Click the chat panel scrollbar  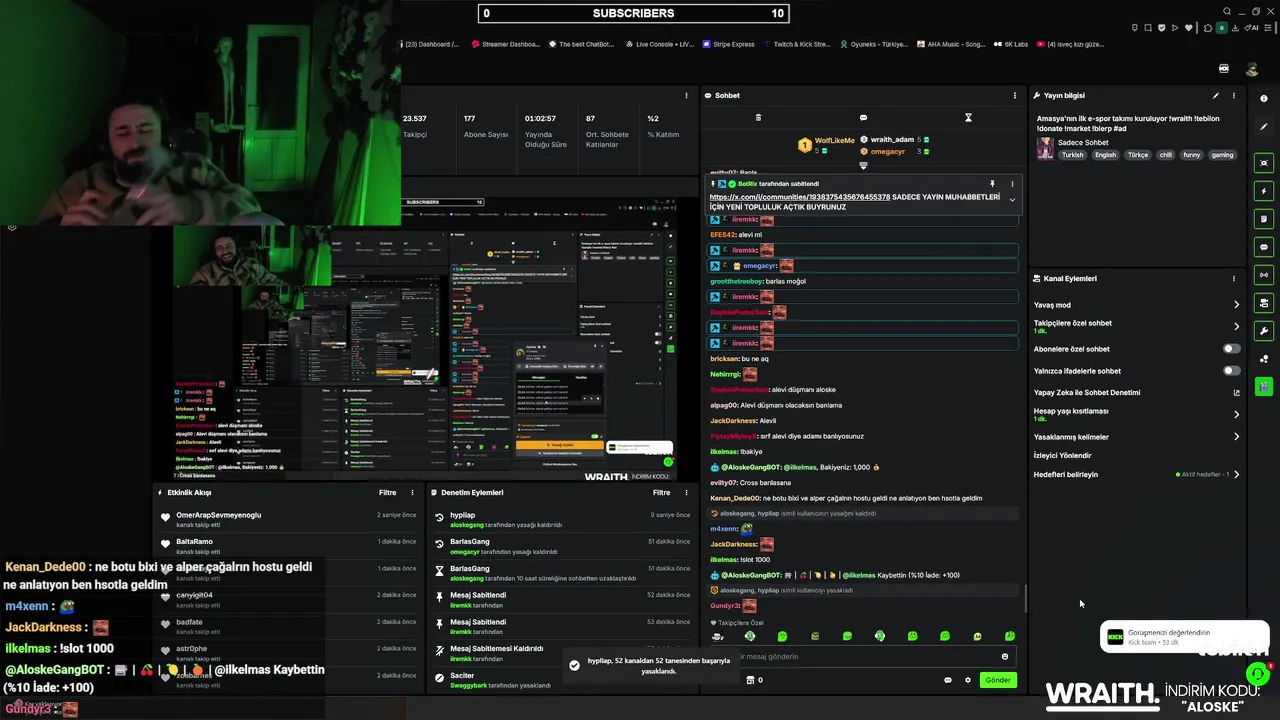click(x=1025, y=598)
